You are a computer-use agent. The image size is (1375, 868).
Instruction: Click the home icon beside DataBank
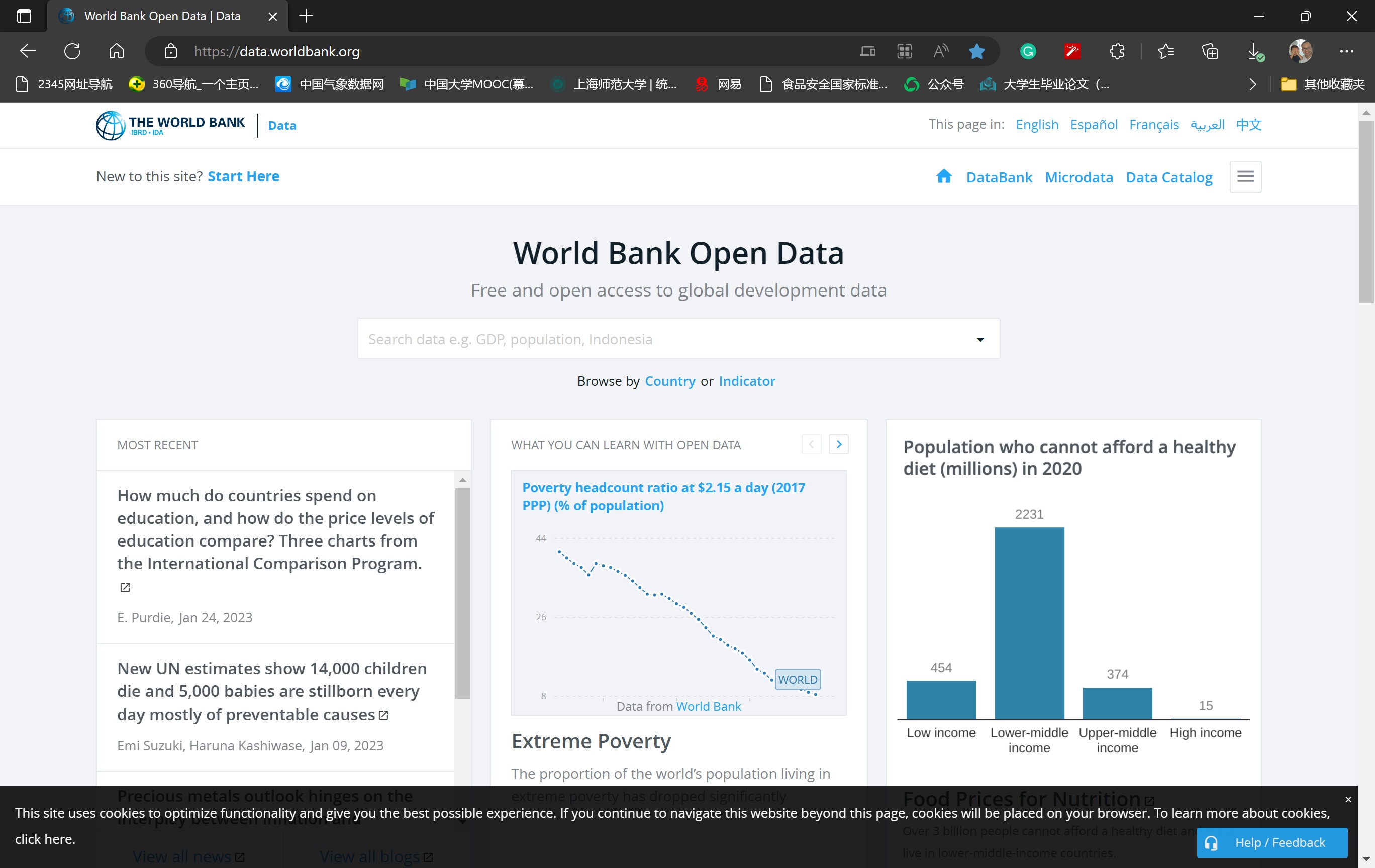(x=943, y=176)
